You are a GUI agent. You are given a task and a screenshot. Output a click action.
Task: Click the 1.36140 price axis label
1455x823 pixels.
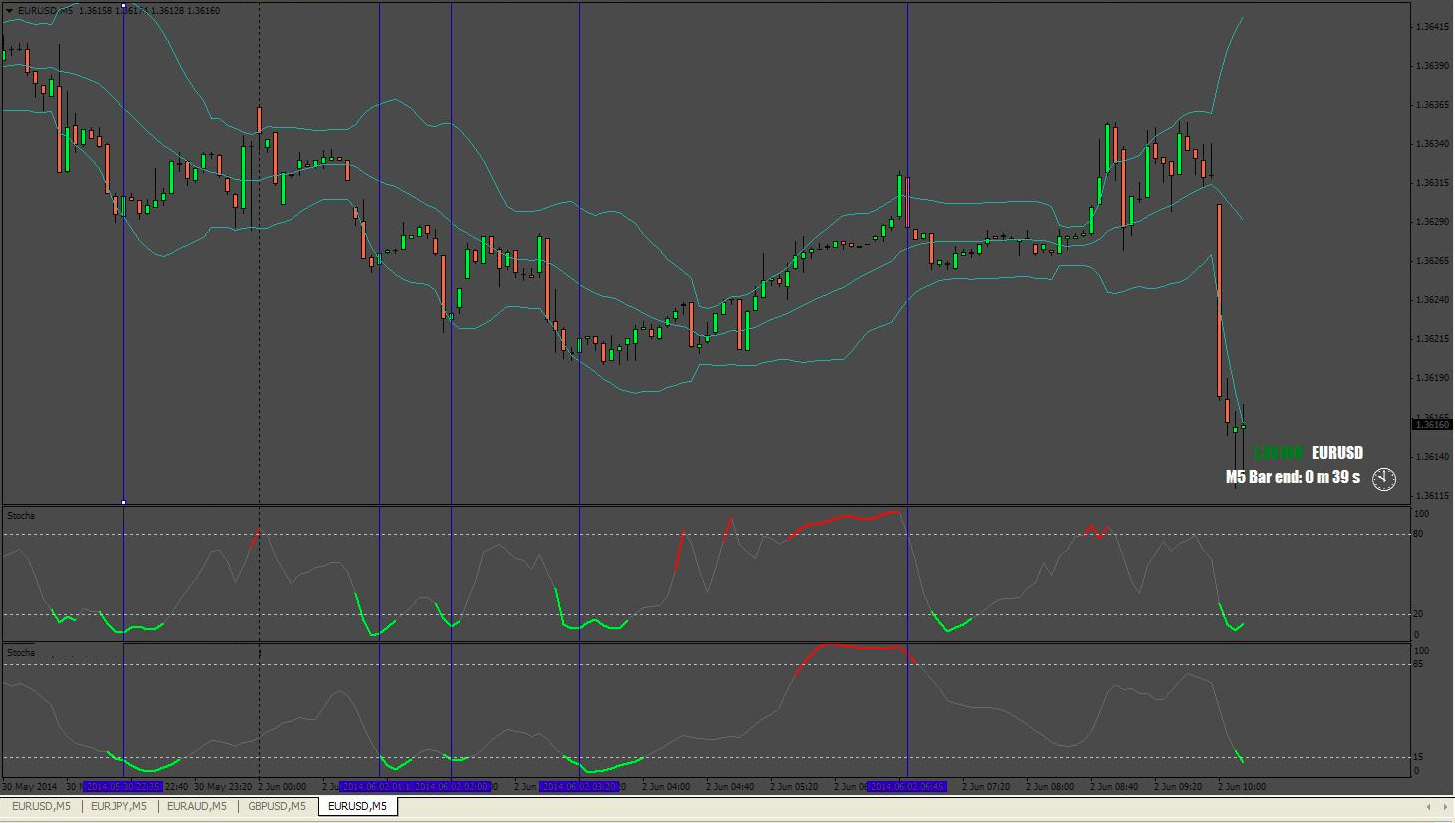(x=1434, y=457)
